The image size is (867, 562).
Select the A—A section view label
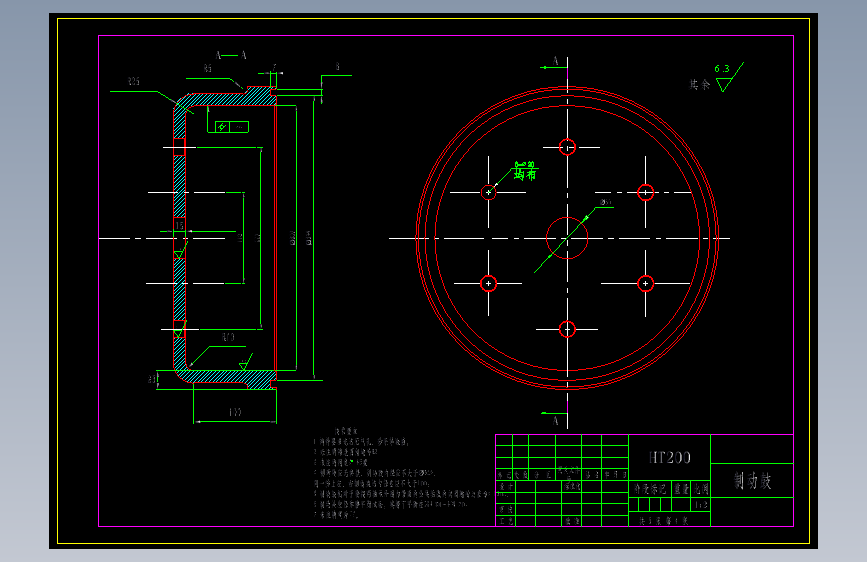(x=231, y=55)
